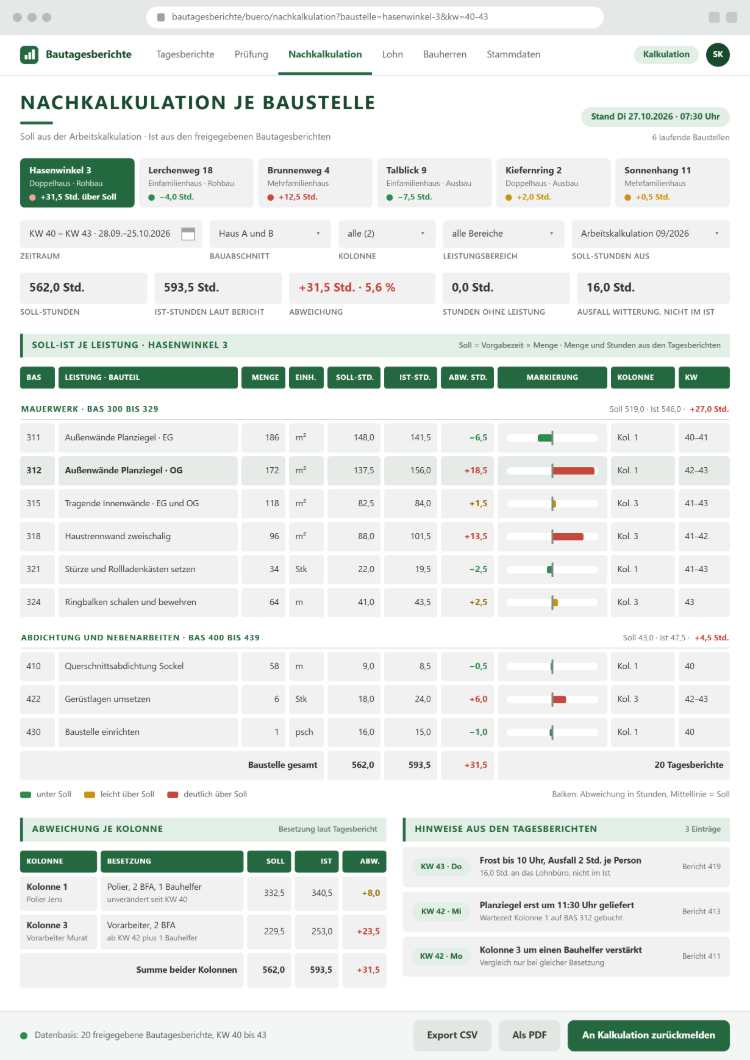Click the Kalkulation role badge
The width and height of the screenshot is (750, 1060).
(x=666, y=55)
